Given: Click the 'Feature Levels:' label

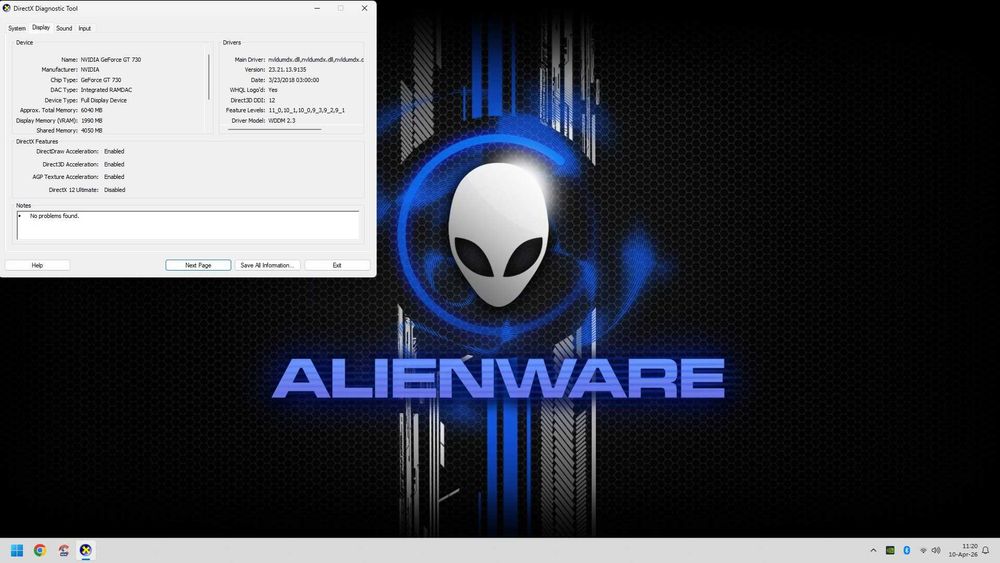Looking at the screenshot, I should point(245,110).
